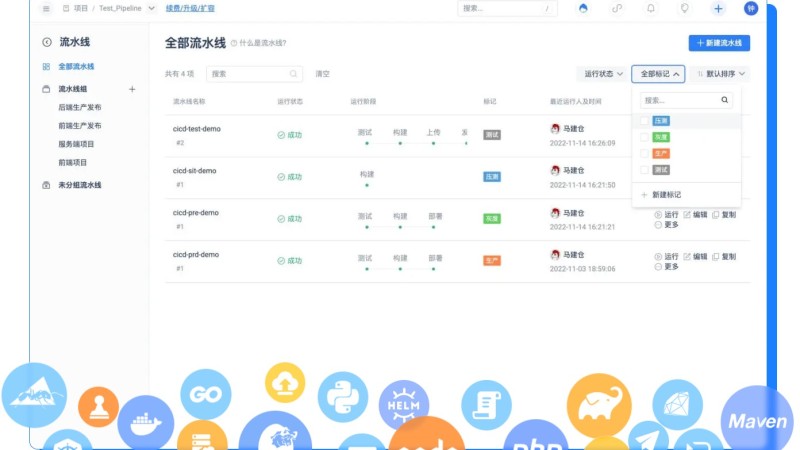Open 前端生产发布 pipeline group
The width and height of the screenshot is (800, 450).
point(80,126)
